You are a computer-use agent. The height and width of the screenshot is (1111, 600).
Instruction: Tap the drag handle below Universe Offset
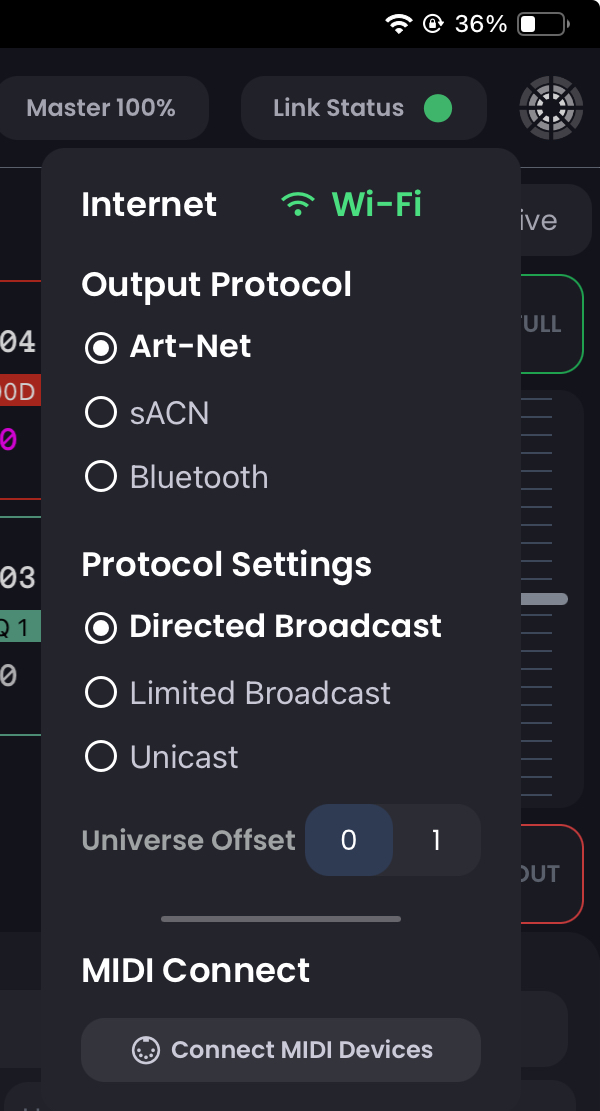(x=281, y=915)
